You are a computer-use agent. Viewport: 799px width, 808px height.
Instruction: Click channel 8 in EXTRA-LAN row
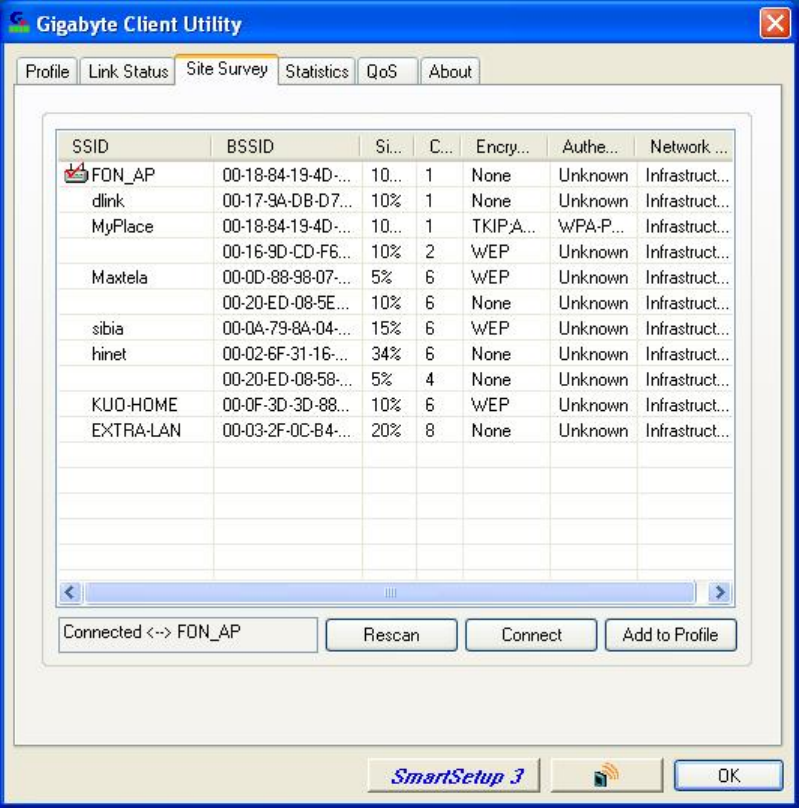pos(430,430)
